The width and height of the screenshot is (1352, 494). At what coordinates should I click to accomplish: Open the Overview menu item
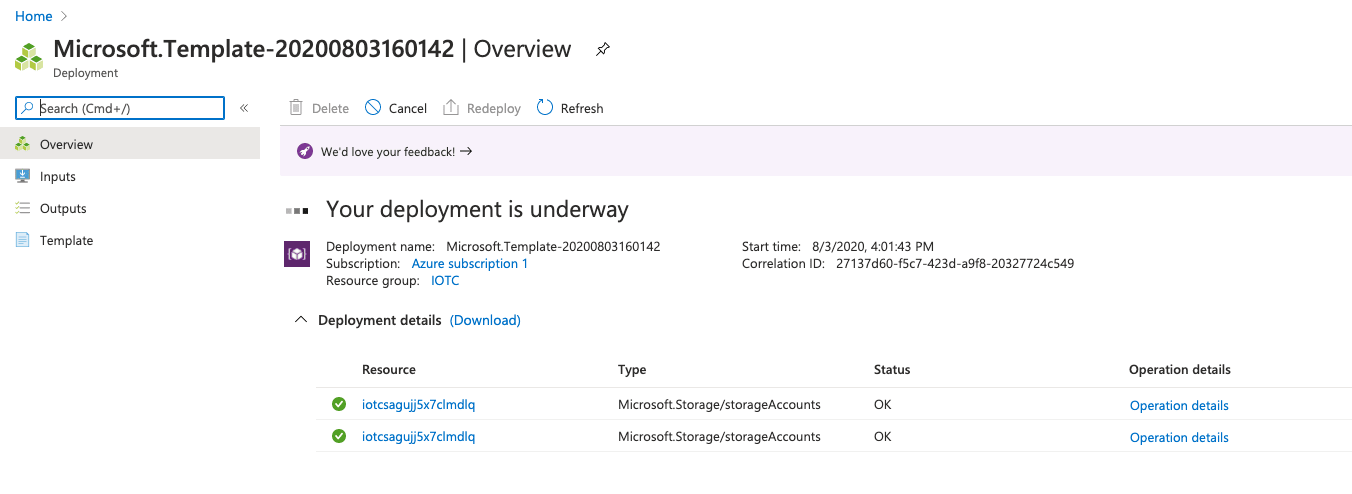click(130, 144)
